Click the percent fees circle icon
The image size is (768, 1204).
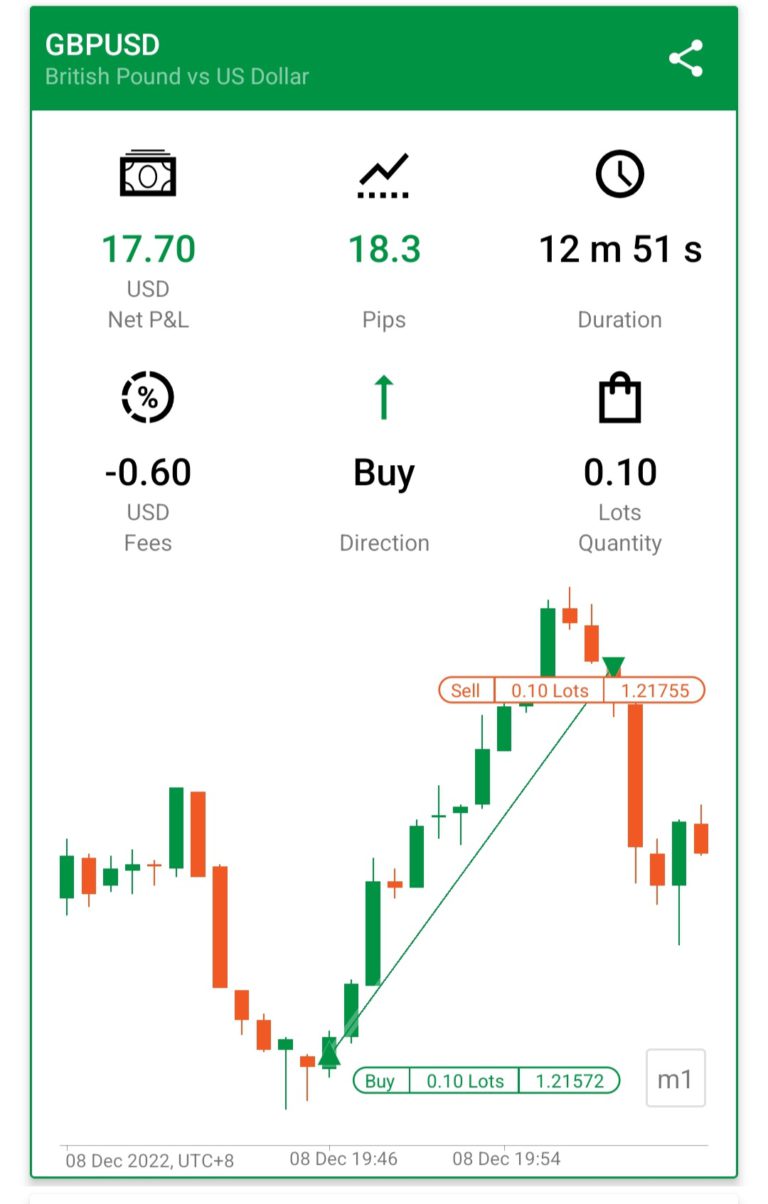pos(148,398)
